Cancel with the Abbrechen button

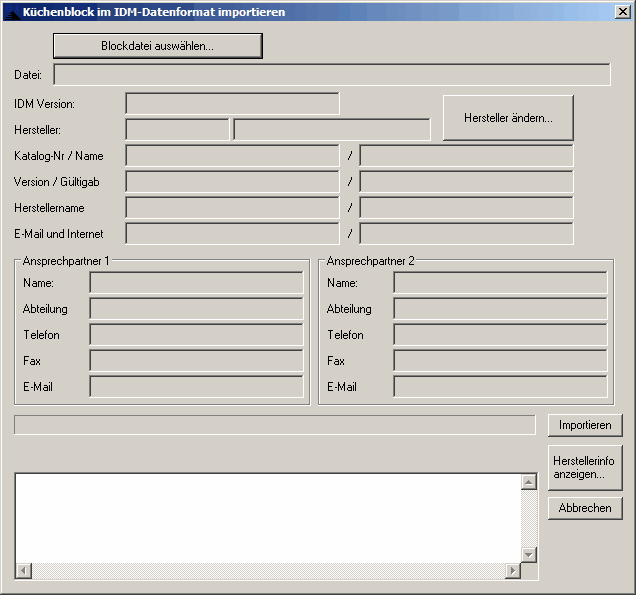pos(585,508)
